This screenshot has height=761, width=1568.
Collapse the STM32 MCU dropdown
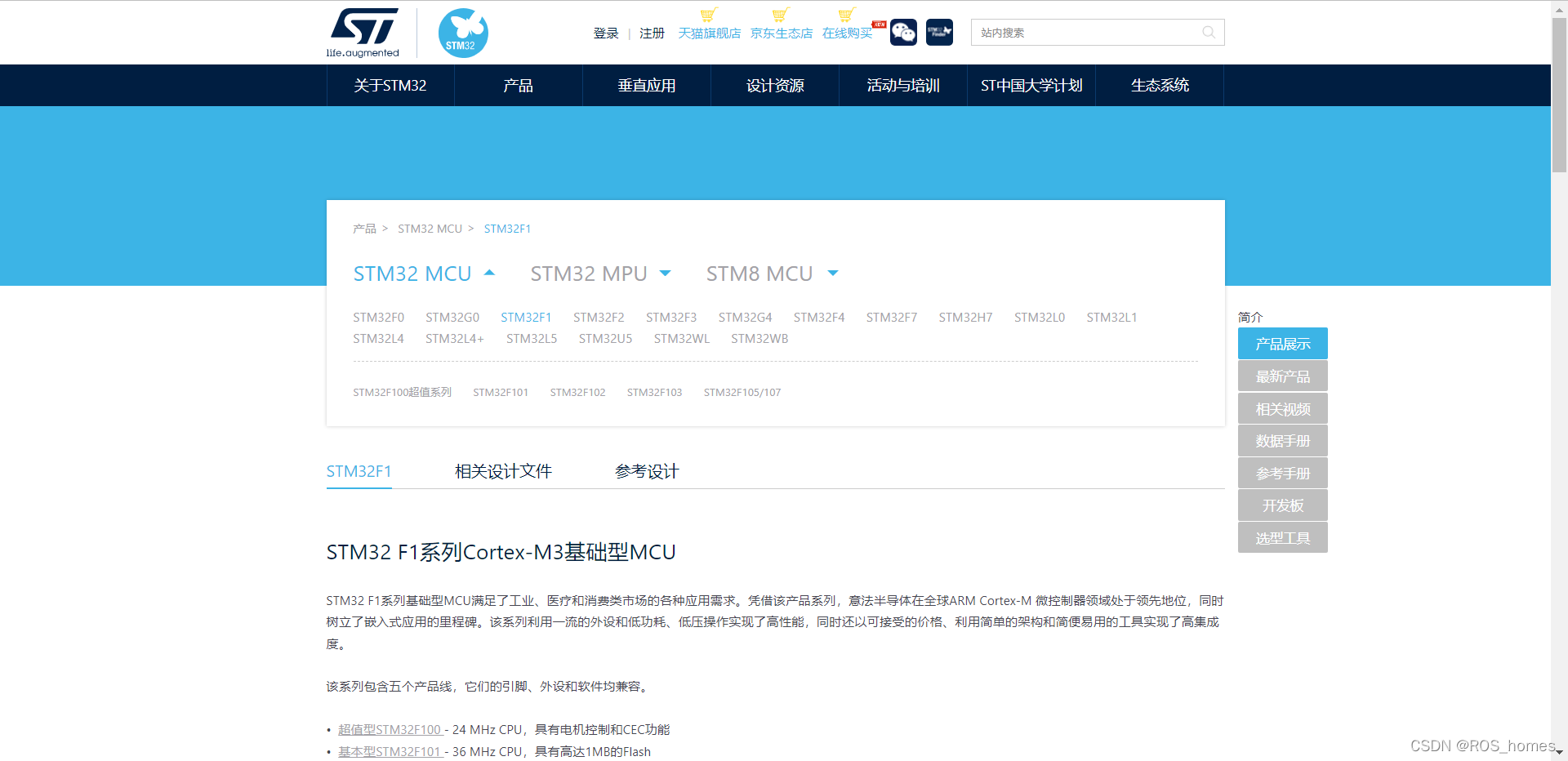[x=424, y=274]
